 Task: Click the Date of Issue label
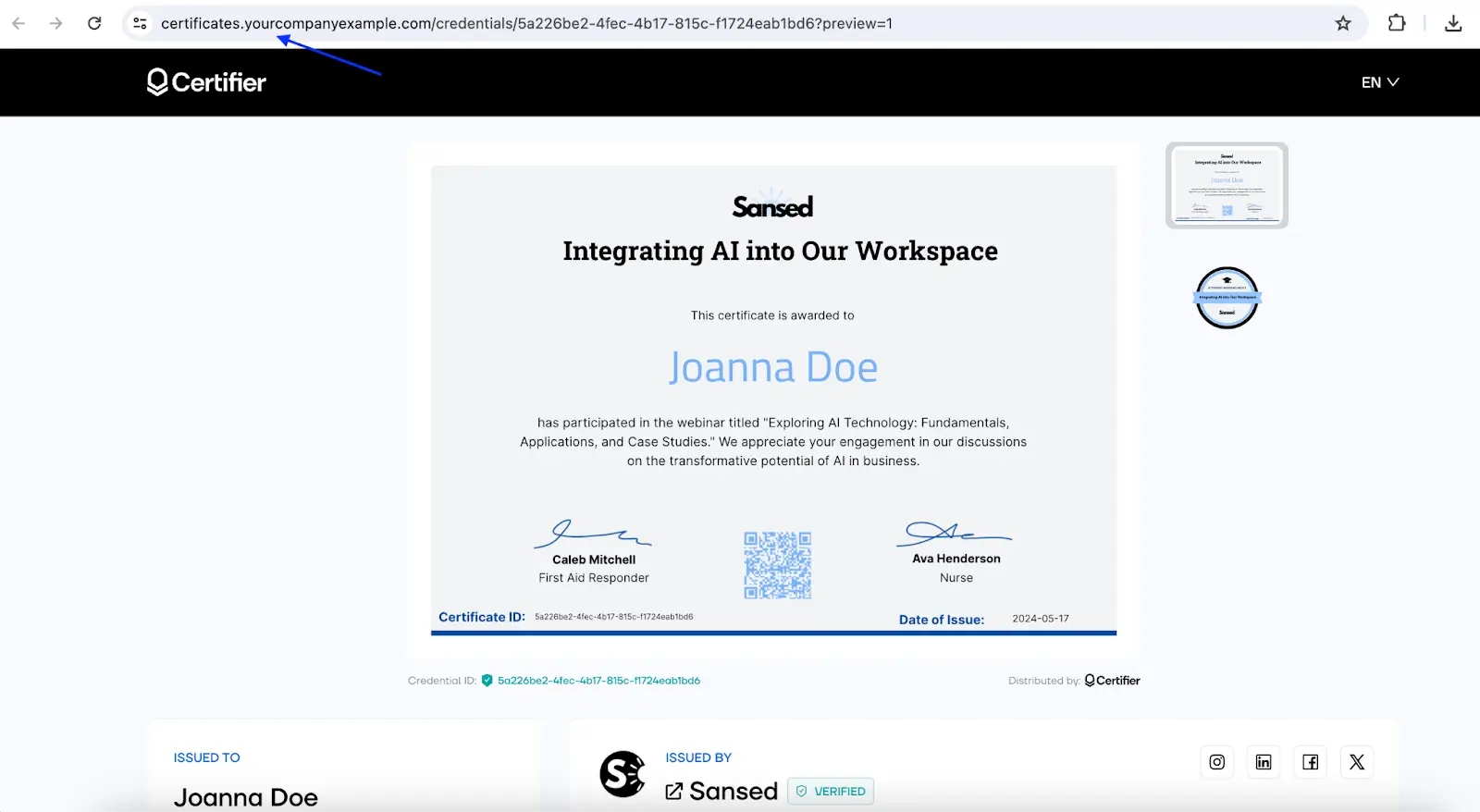942,620
